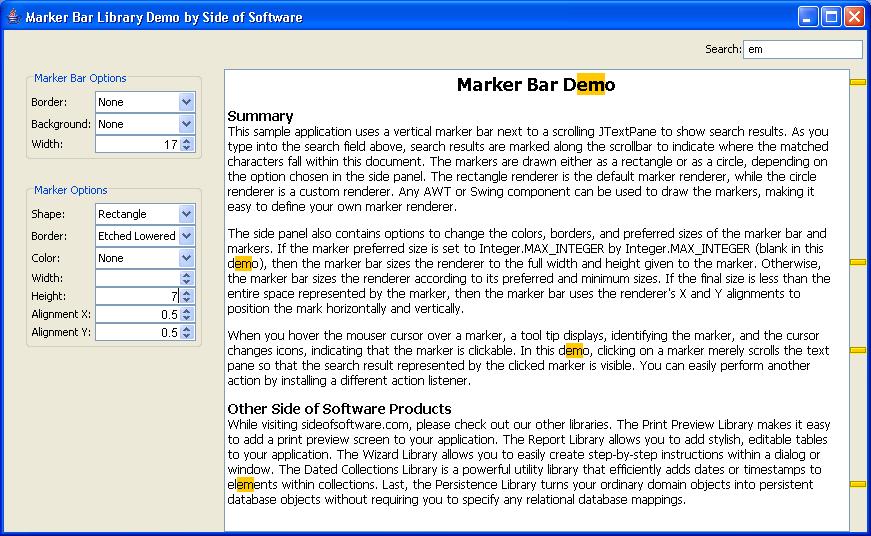Screen dimensions: 871x536
Task: Decrease the Alignment Y spinner value
Action: coord(187,335)
